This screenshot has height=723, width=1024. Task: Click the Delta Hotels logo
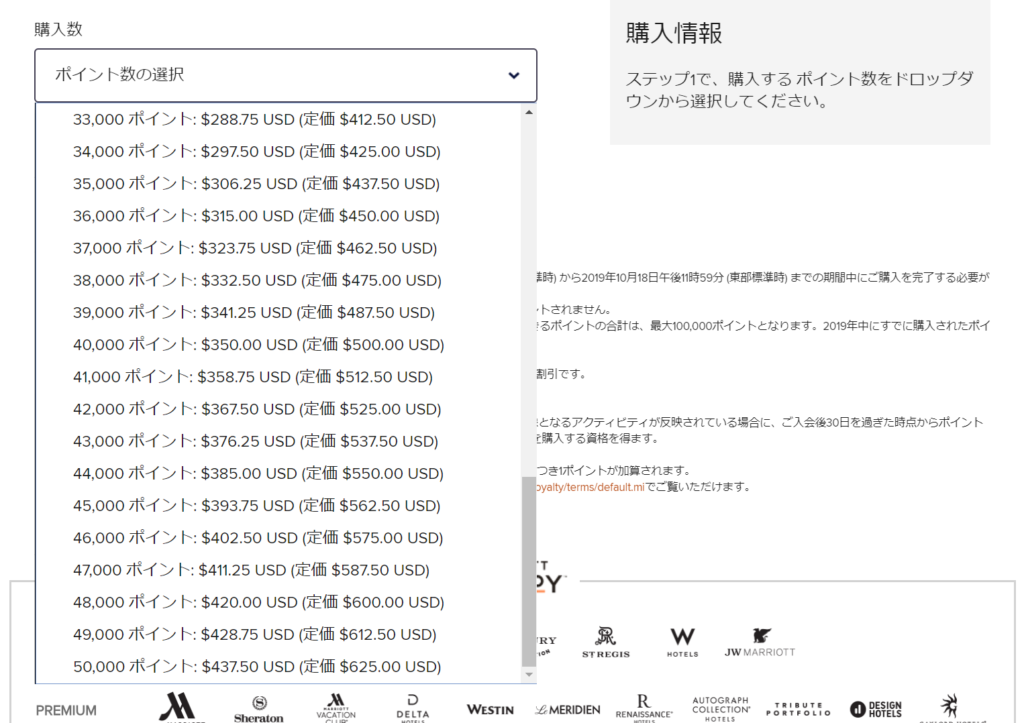point(413,707)
